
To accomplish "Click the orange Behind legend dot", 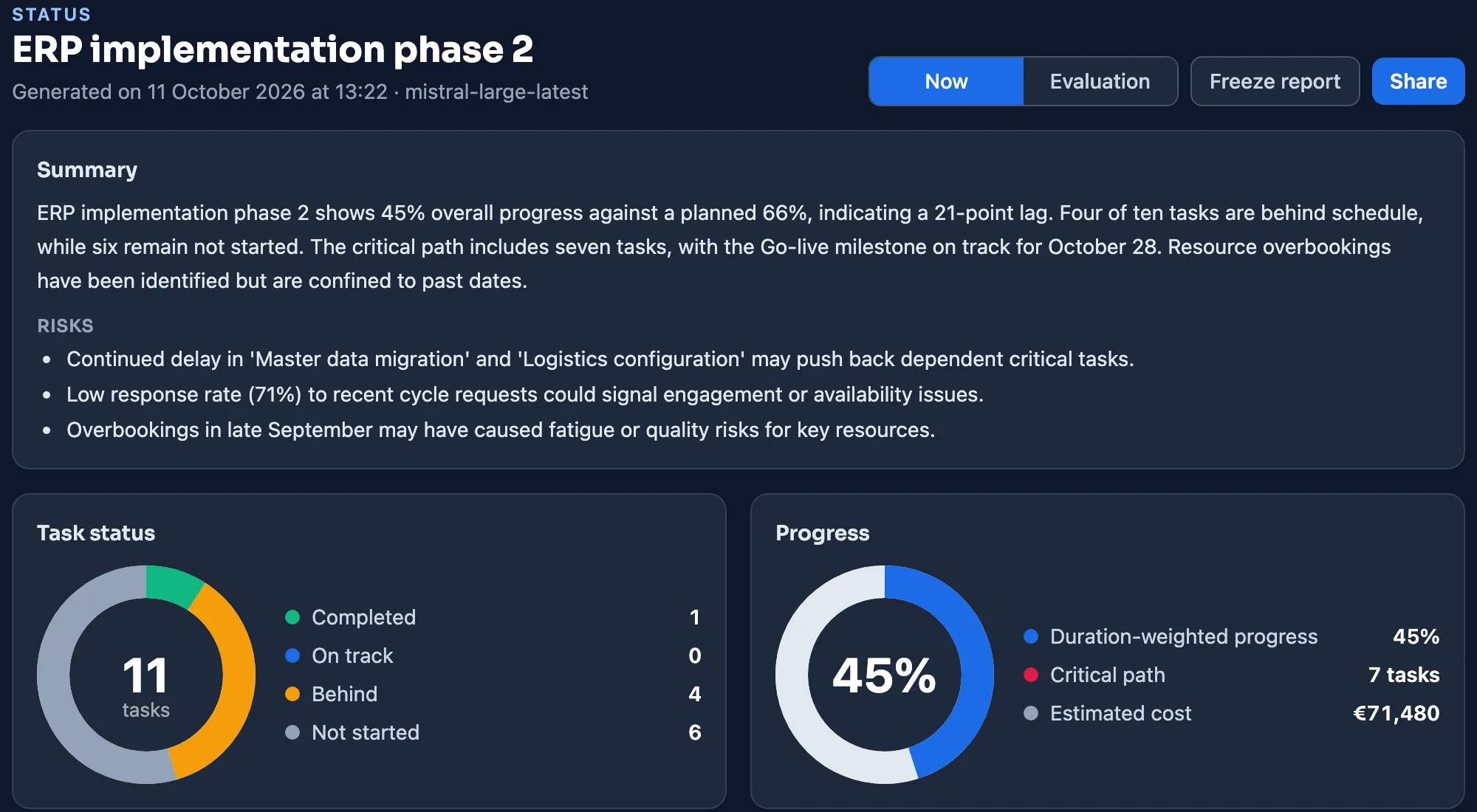I will (x=292, y=694).
